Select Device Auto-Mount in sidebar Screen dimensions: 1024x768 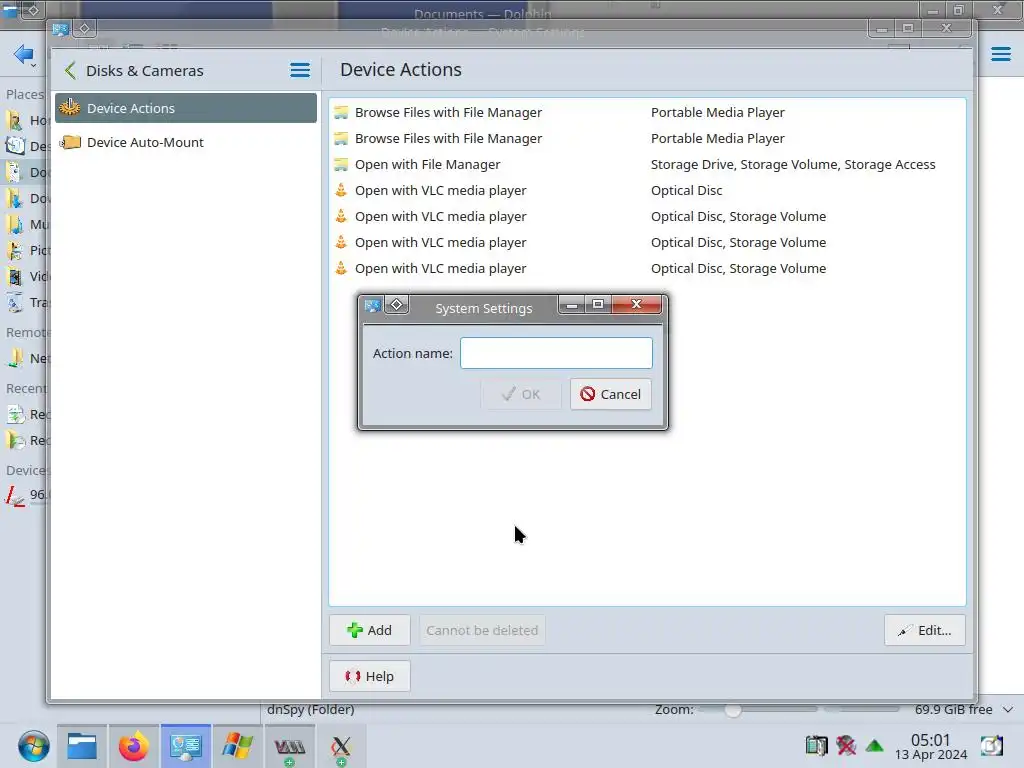(x=186, y=142)
